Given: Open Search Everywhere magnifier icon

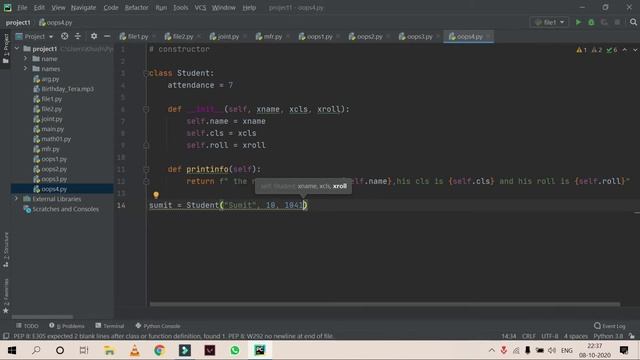Looking at the screenshot, I should pos(633,22).
